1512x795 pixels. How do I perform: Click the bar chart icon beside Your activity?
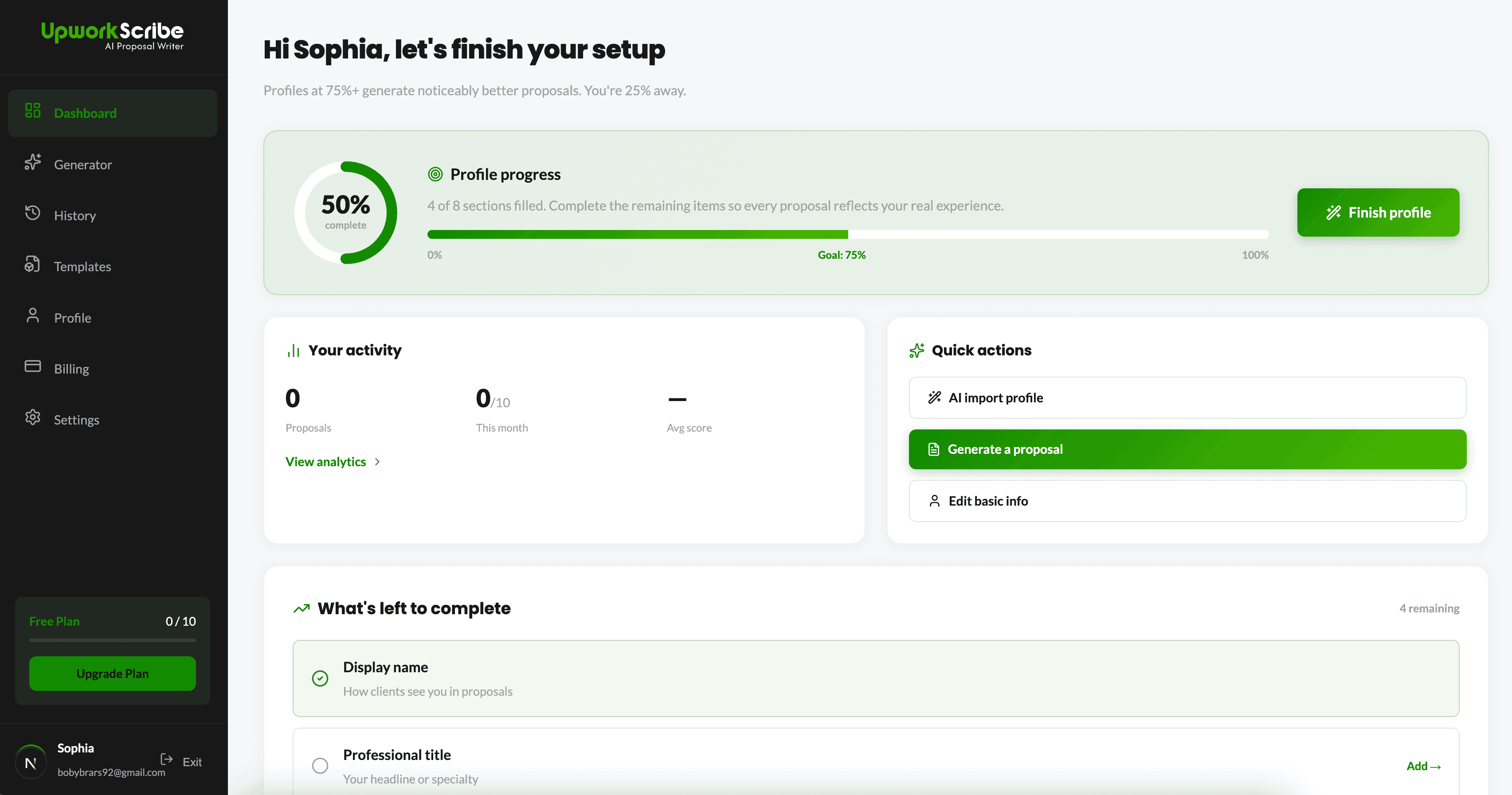[x=294, y=350]
